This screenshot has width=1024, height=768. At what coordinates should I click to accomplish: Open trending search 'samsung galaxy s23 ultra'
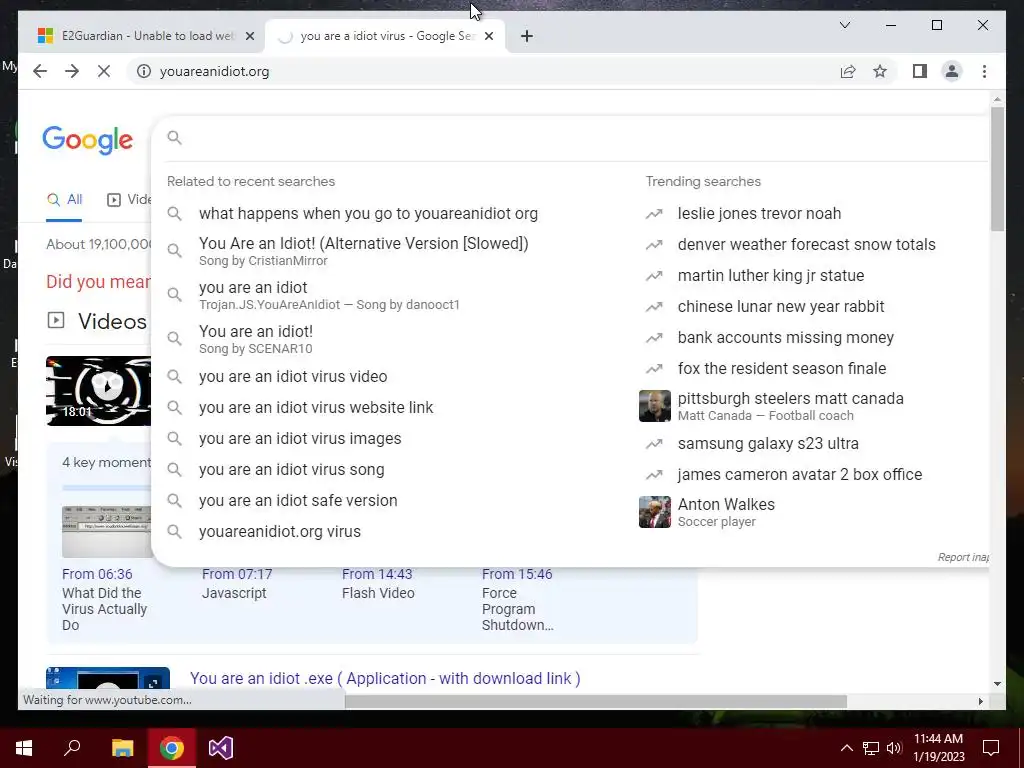tap(768, 443)
